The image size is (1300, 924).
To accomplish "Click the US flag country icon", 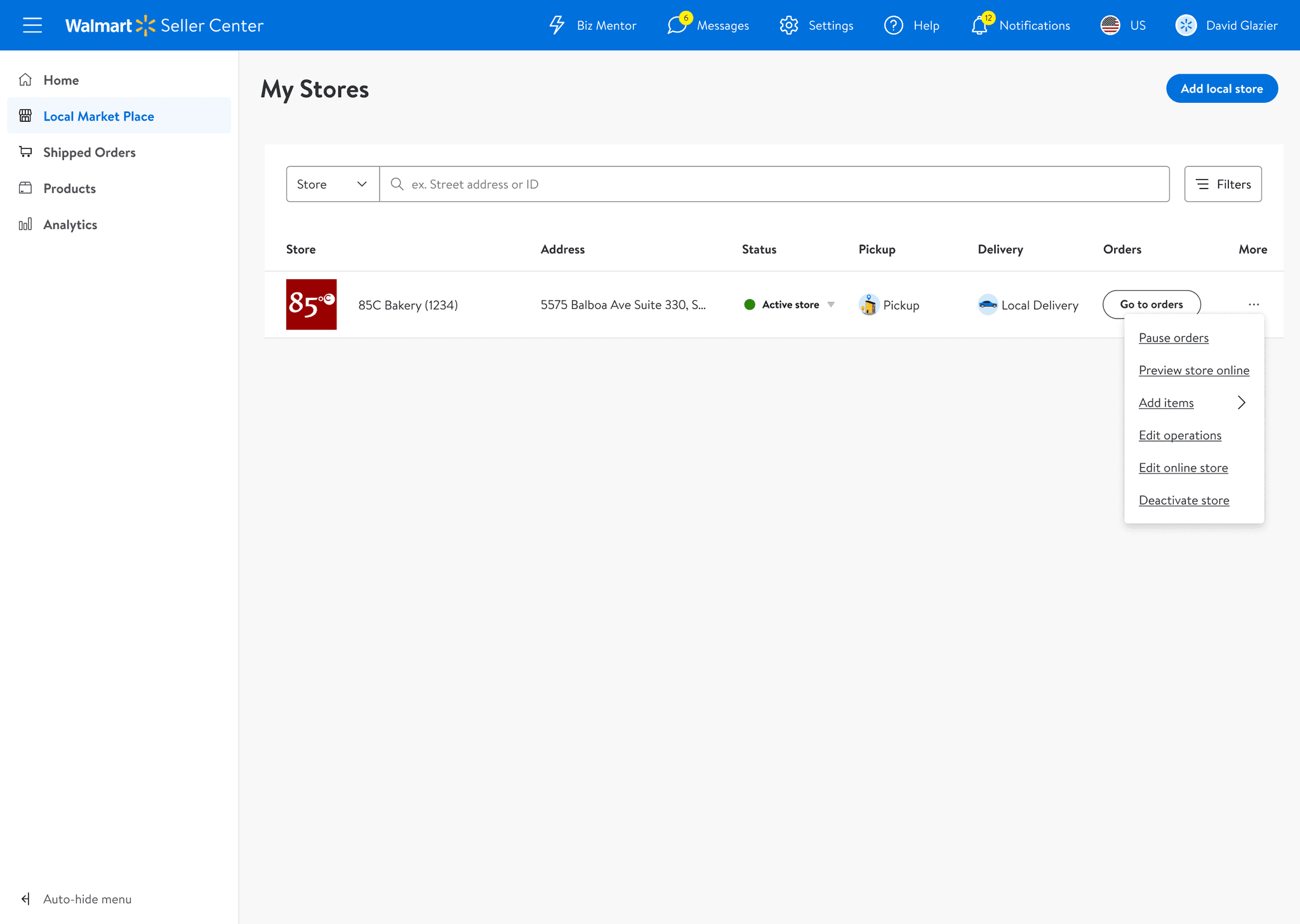I will (1110, 25).
